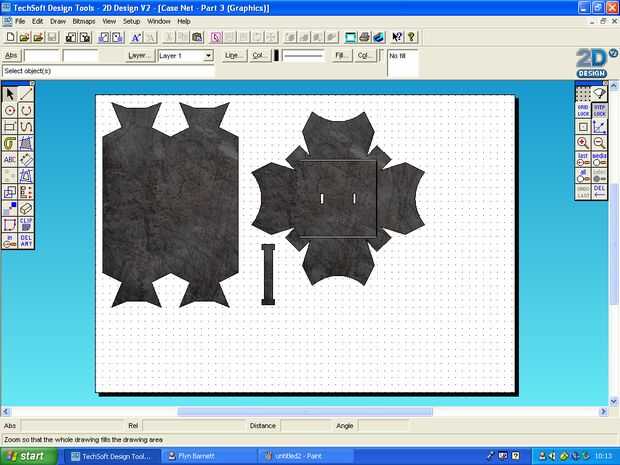This screenshot has width=620, height=465.
Task: Toggle the Step Lock button
Action: click(x=599, y=110)
